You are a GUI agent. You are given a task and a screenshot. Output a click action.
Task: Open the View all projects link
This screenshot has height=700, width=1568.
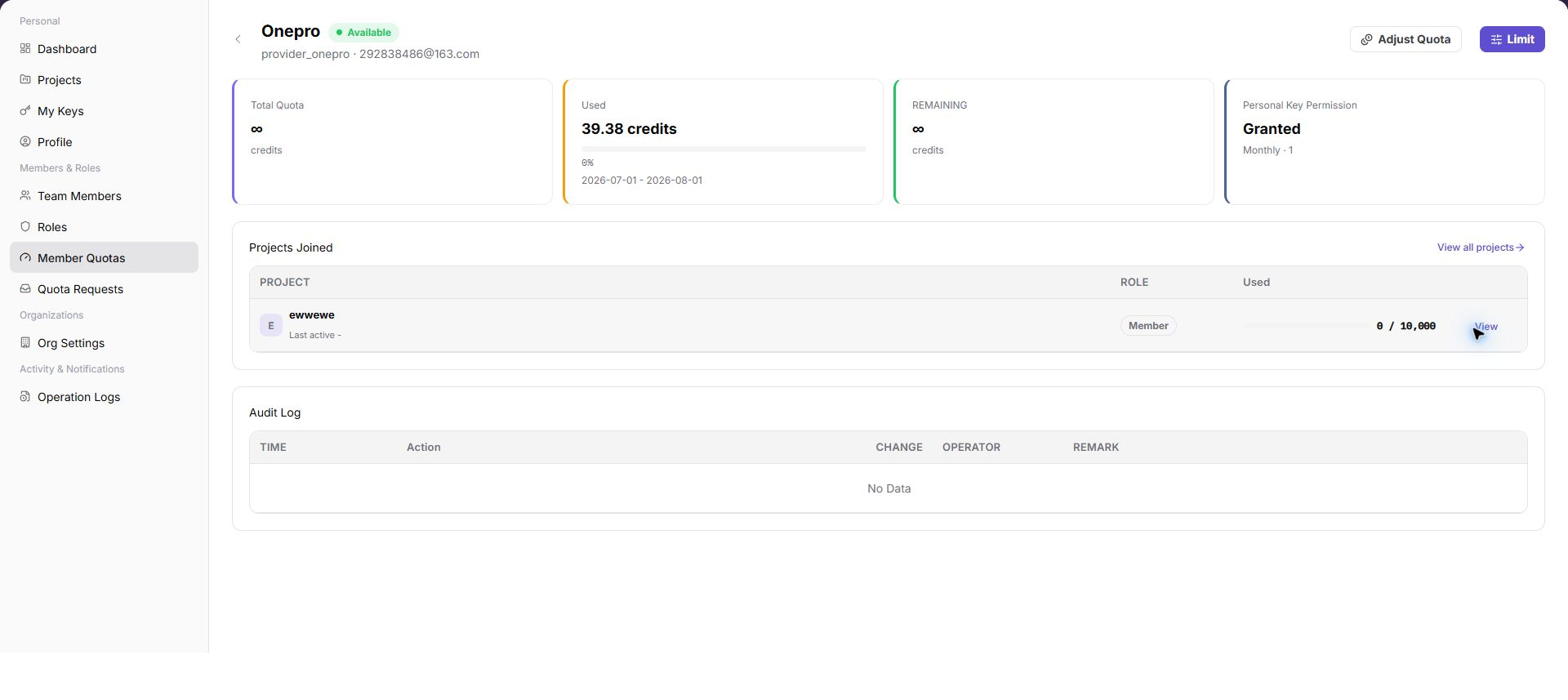(1481, 247)
